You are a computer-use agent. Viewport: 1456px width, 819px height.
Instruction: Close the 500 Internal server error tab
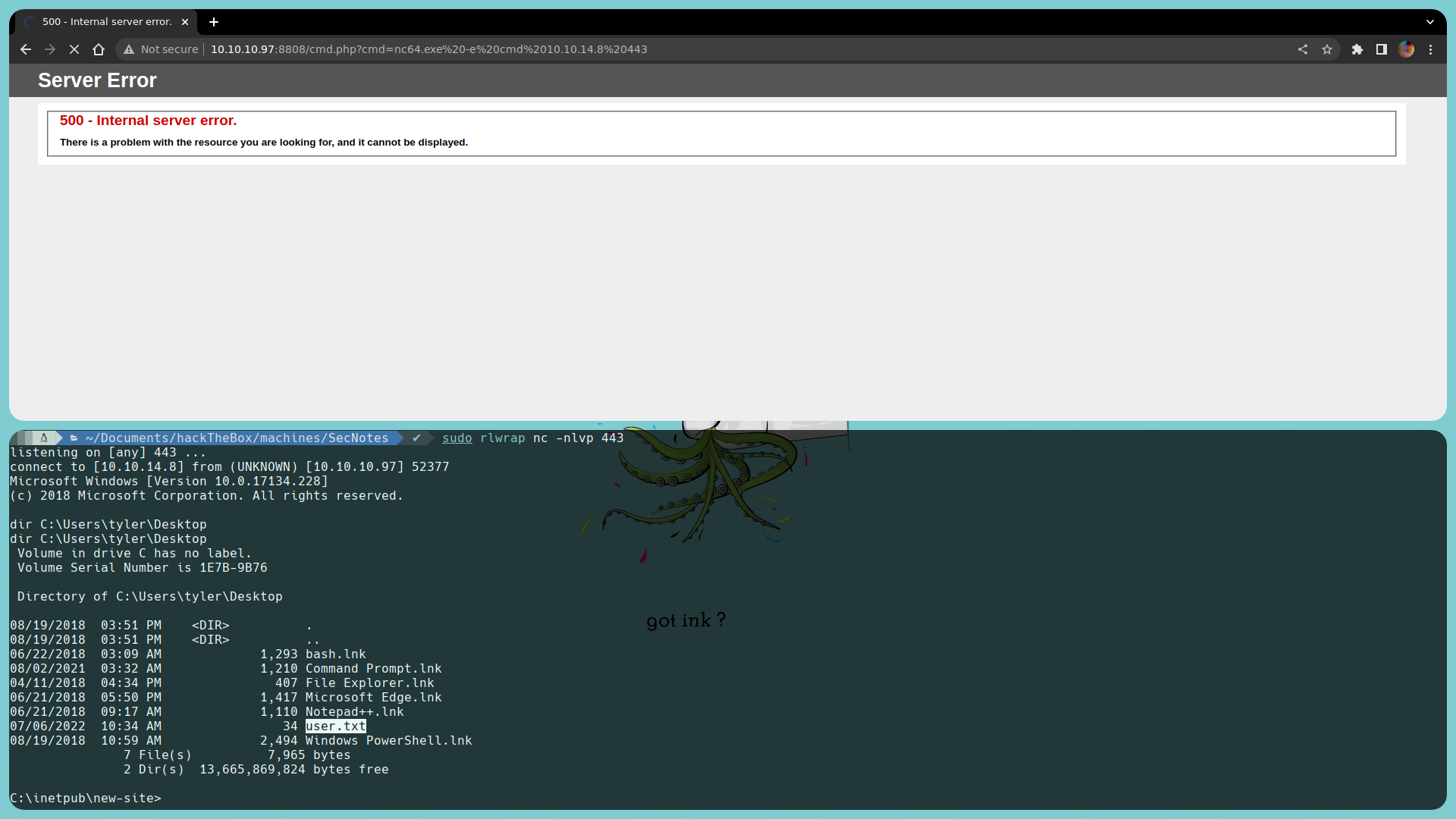point(185,22)
